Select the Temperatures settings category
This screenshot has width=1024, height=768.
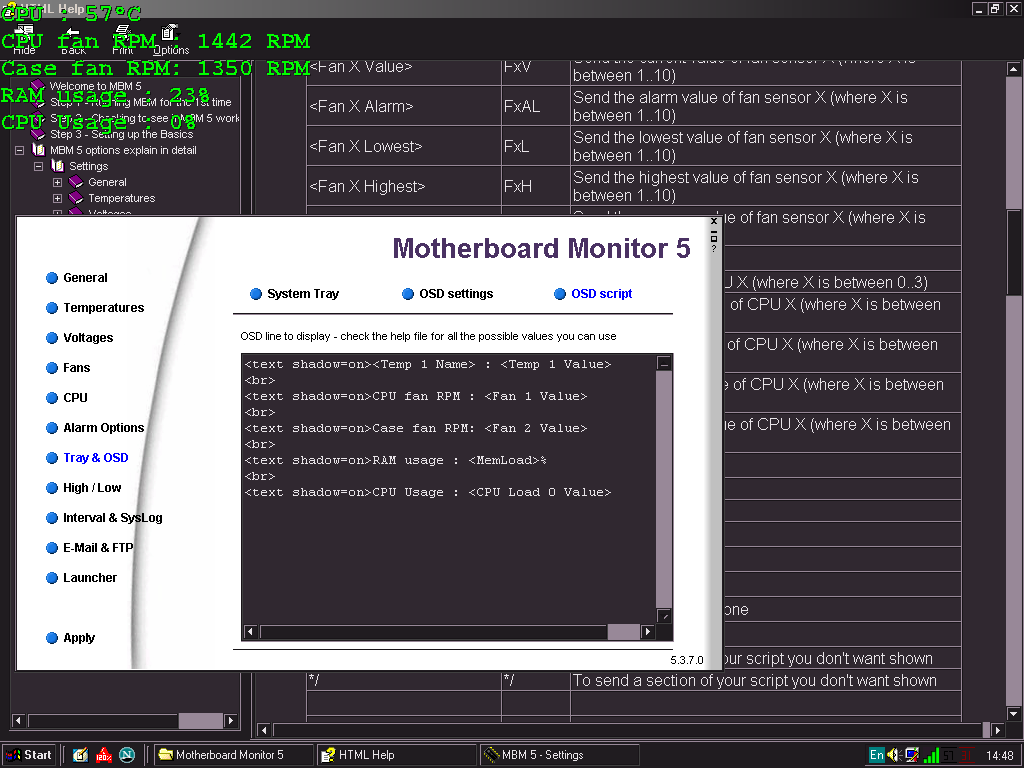103,308
